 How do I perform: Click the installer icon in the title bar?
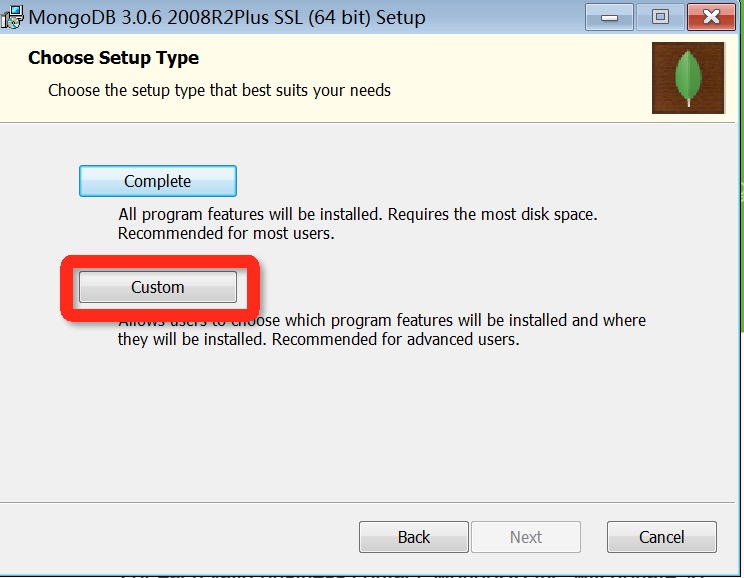click(x=12, y=18)
